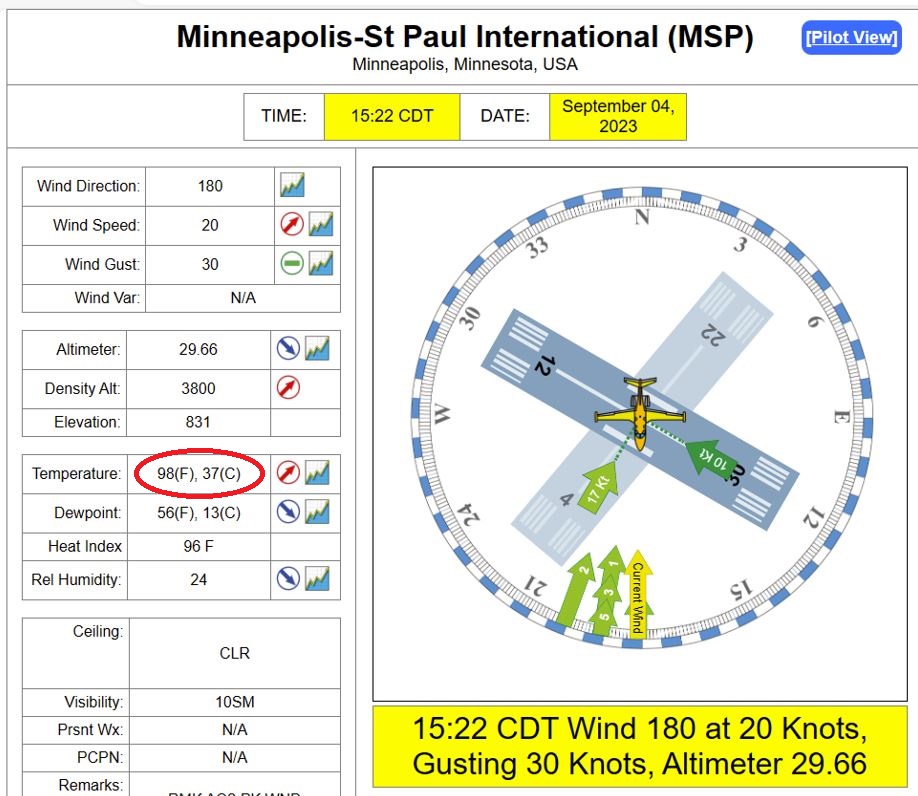Click the 17 Kt headwind arrow
Viewport: 918px width, 796px height.
click(599, 488)
